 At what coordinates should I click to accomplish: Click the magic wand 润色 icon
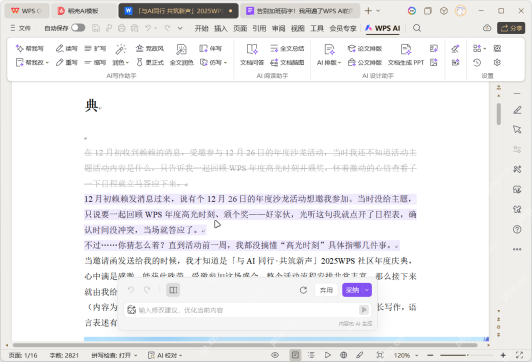point(120,49)
